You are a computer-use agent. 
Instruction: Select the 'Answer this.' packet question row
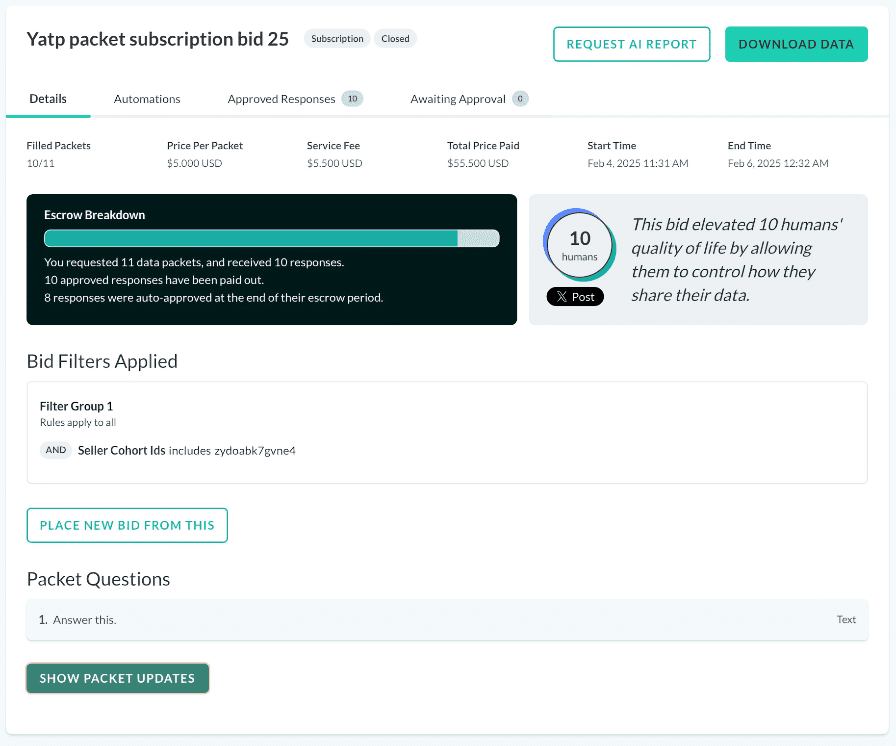(447, 620)
